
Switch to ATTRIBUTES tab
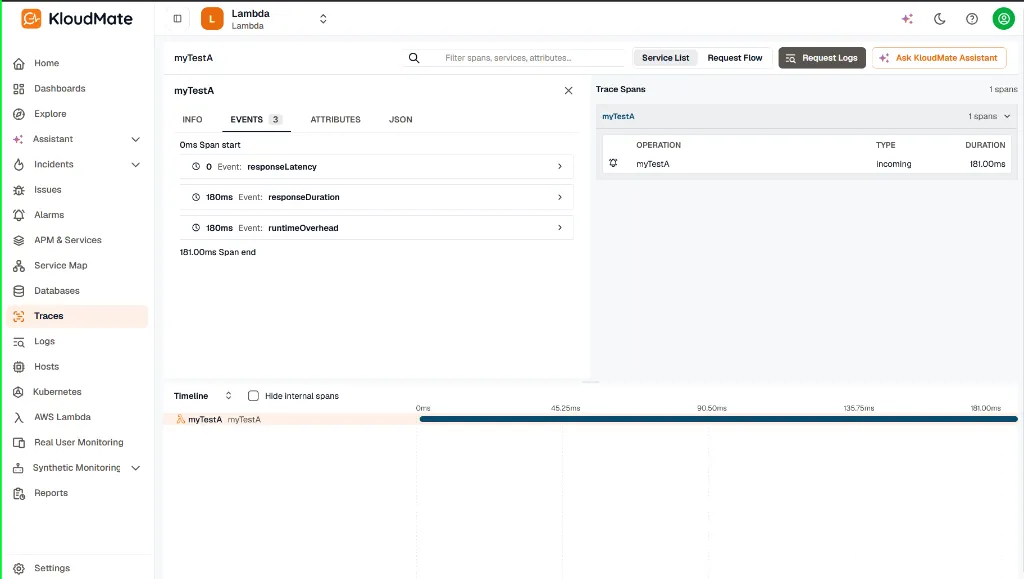tap(335, 119)
